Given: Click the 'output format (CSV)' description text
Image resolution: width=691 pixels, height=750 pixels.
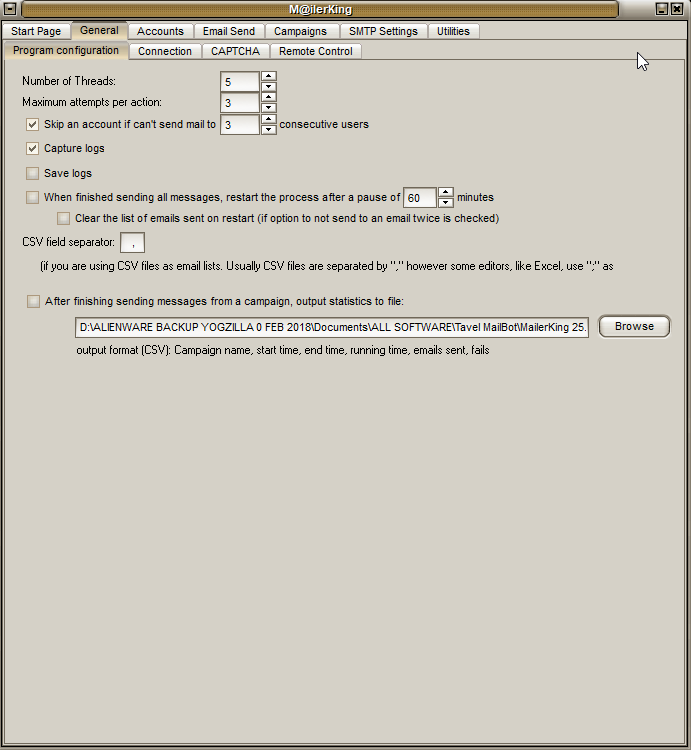Looking at the screenshot, I should (283, 350).
